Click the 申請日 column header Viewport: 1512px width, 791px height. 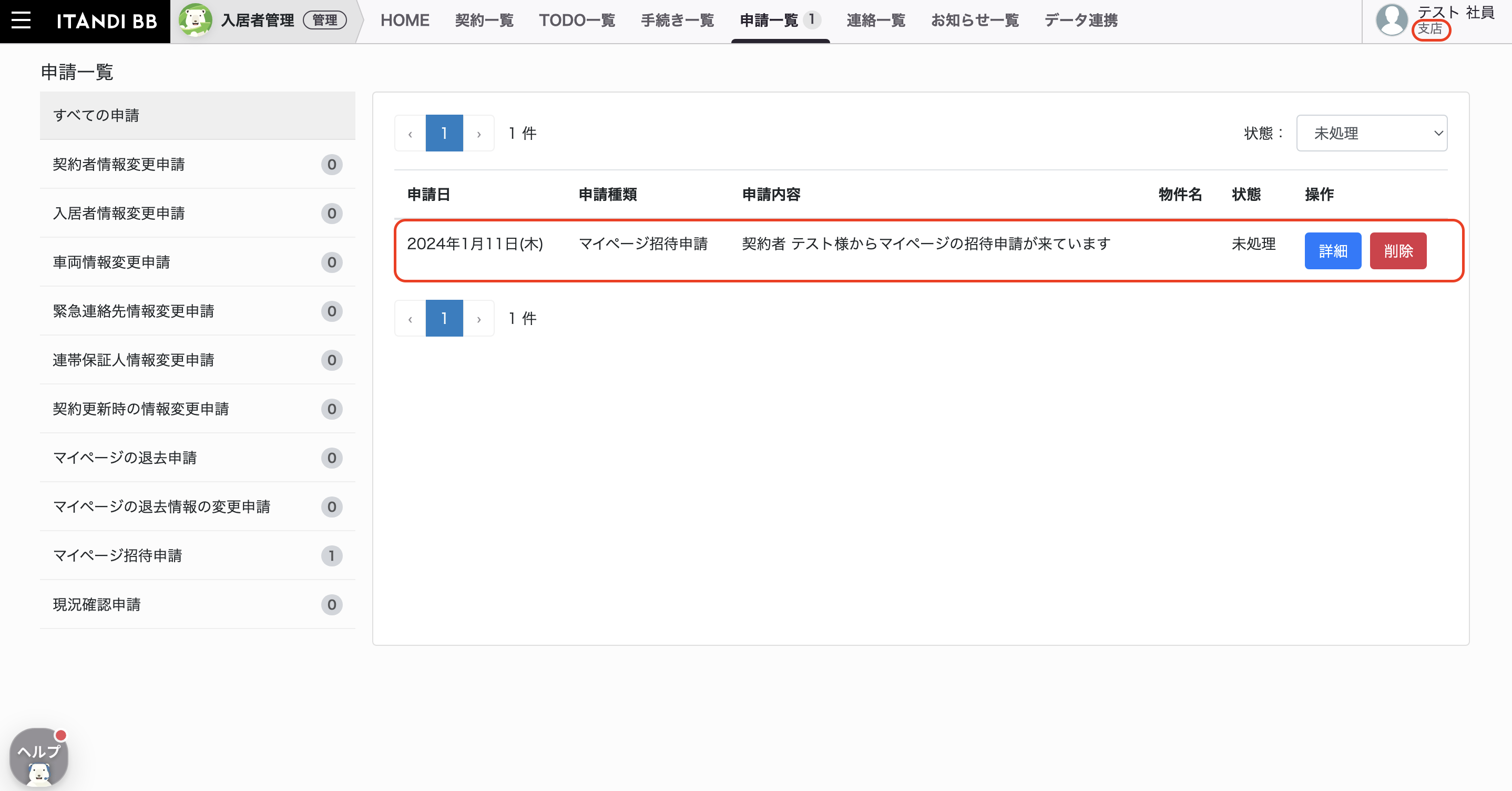[428, 195]
